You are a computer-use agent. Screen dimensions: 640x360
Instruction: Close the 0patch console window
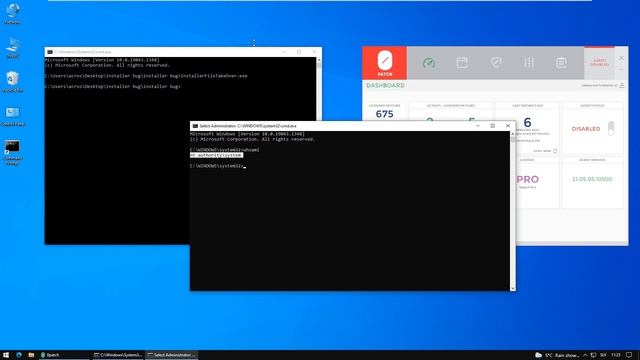point(621,58)
